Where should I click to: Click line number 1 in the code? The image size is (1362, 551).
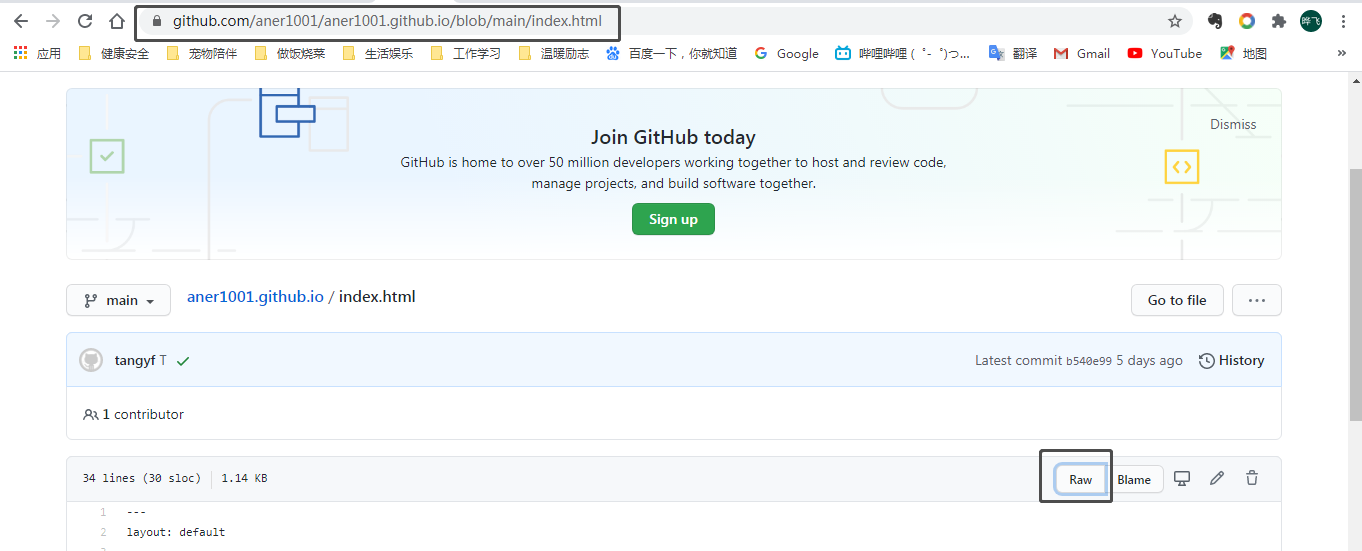(102, 512)
